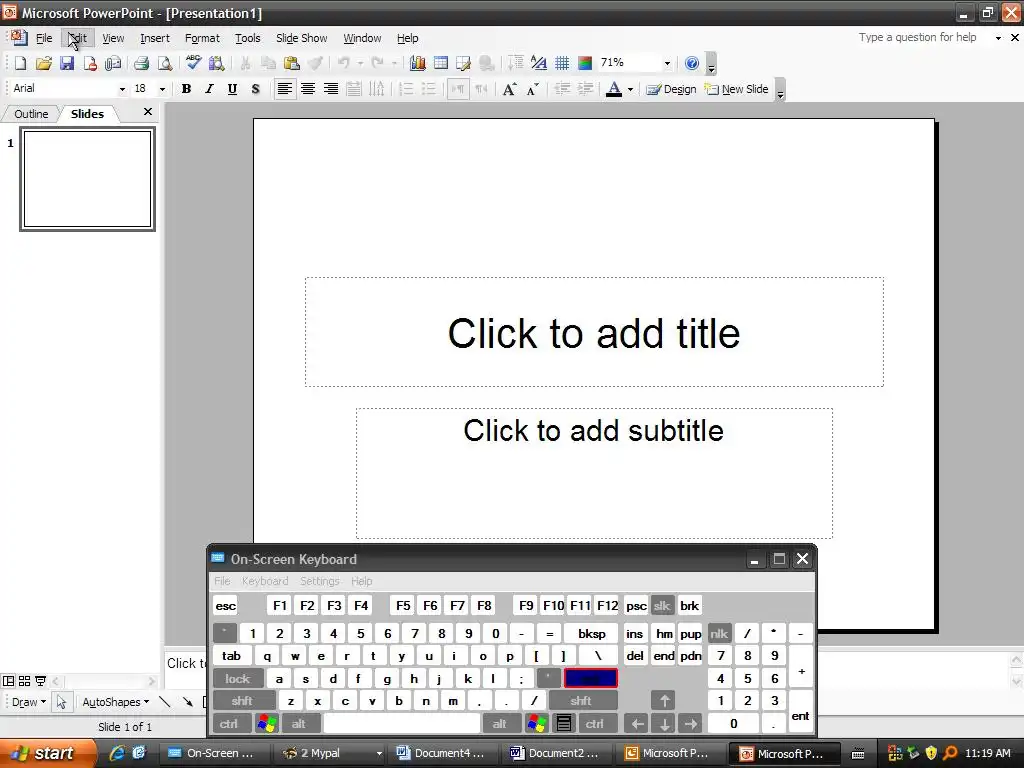
Task: Apply font color using the red-underlined A
Action: coord(613,89)
